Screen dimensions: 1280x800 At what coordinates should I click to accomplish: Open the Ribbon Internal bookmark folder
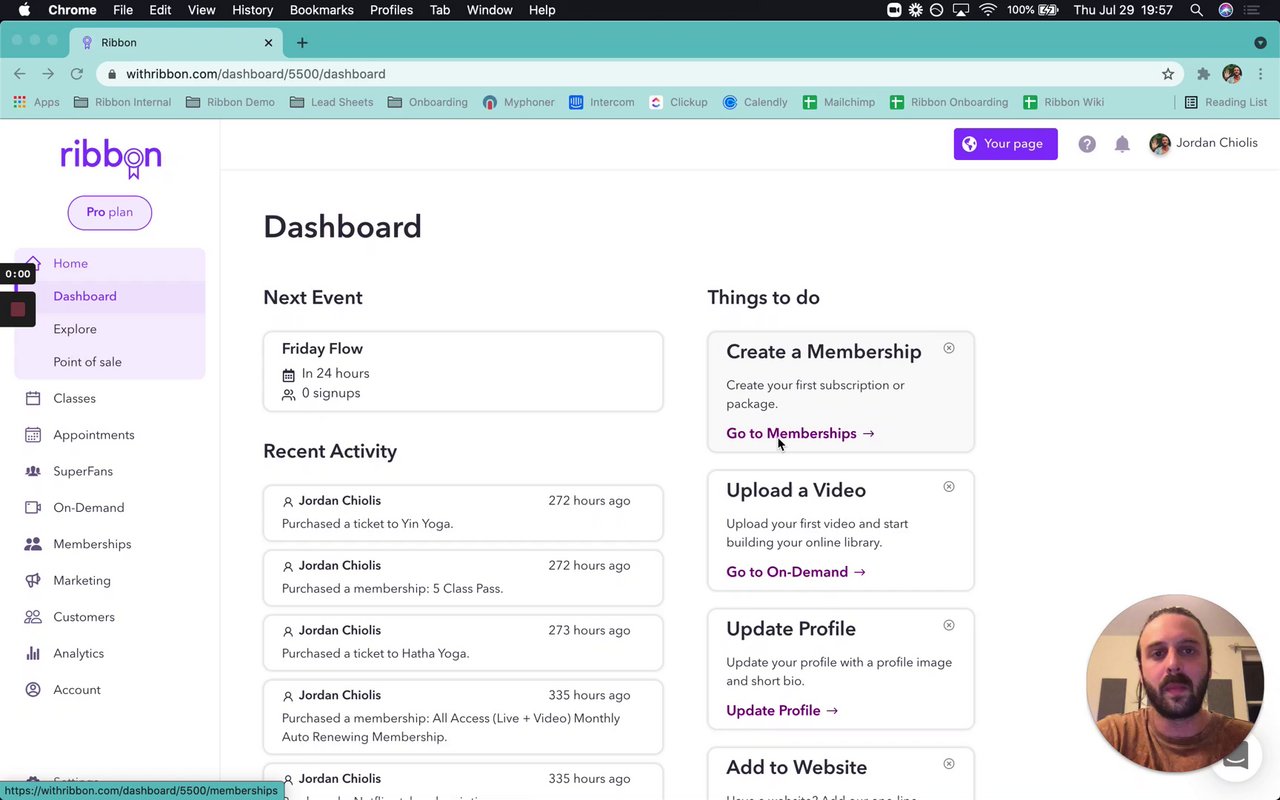(x=122, y=102)
